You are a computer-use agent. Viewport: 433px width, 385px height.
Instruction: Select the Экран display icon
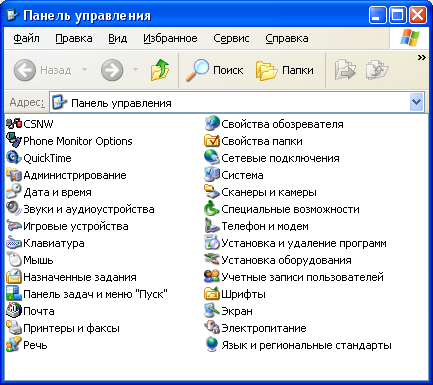(x=212, y=311)
